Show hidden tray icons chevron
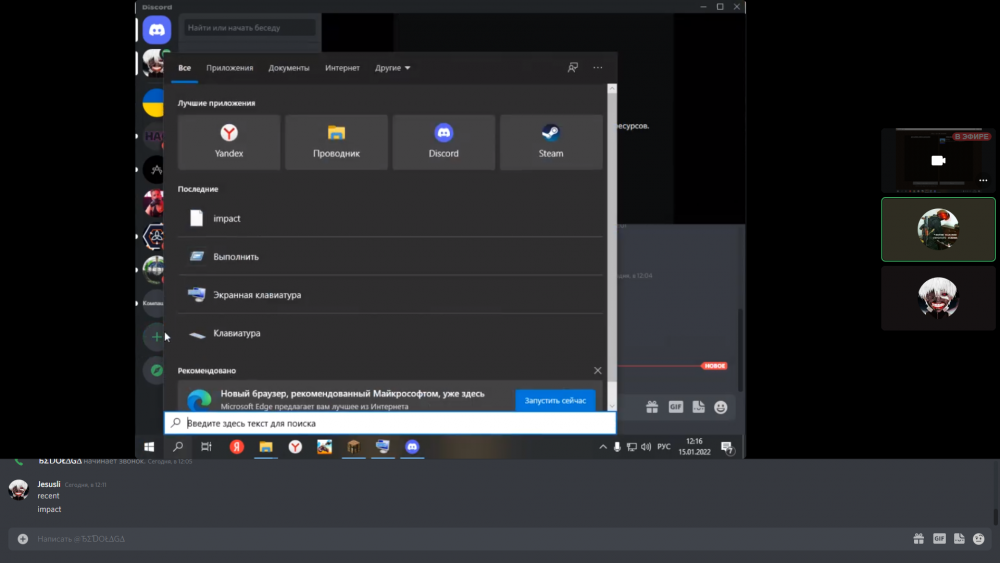Screen dimensions: 1000x563 (603, 447)
